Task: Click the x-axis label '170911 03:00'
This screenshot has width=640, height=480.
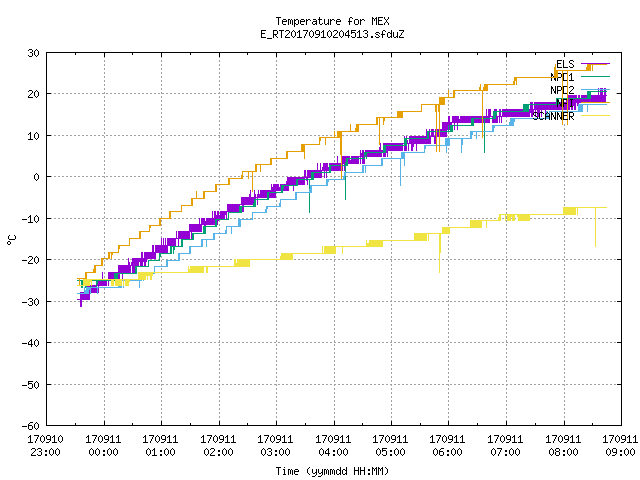Action: coord(276,446)
